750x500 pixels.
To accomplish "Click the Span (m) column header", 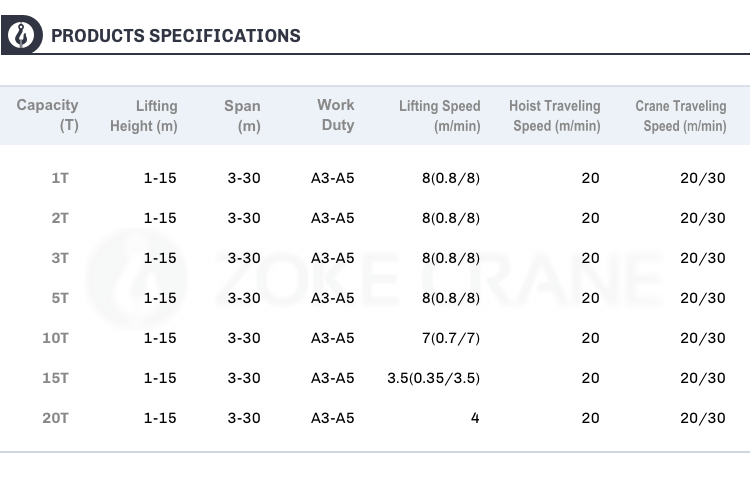I will pos(243,115).
